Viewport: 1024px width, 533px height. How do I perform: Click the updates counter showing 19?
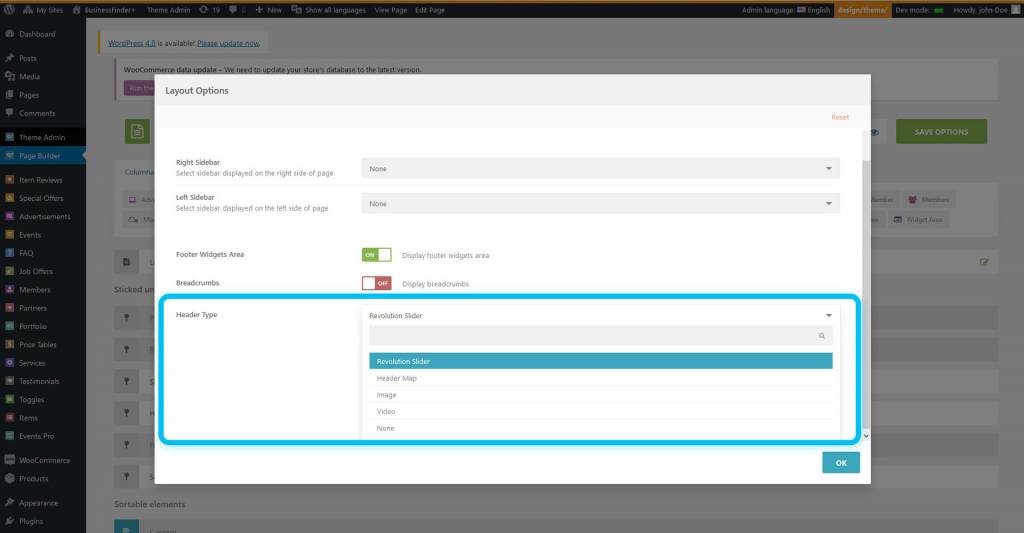(210, 10)
